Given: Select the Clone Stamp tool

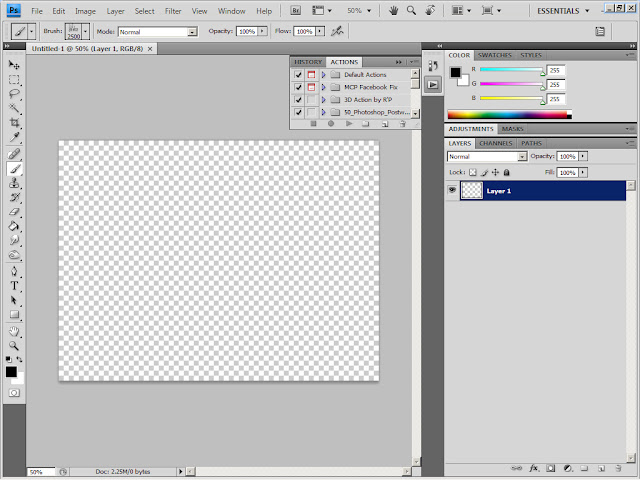Looking at the screenshot, I should (14, 183).
